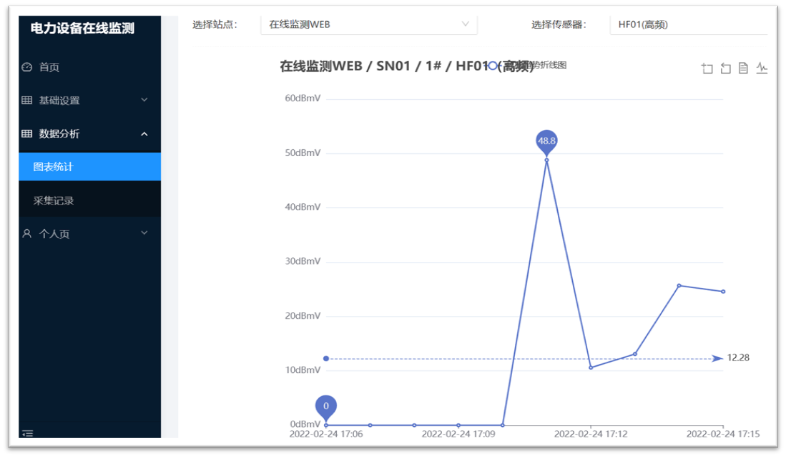Image resolution: width=786 pixels, height=457 pixels.
Task: Open the 选择站点 dropdown showing 在线监测WEB
Action: pos(368,24)
